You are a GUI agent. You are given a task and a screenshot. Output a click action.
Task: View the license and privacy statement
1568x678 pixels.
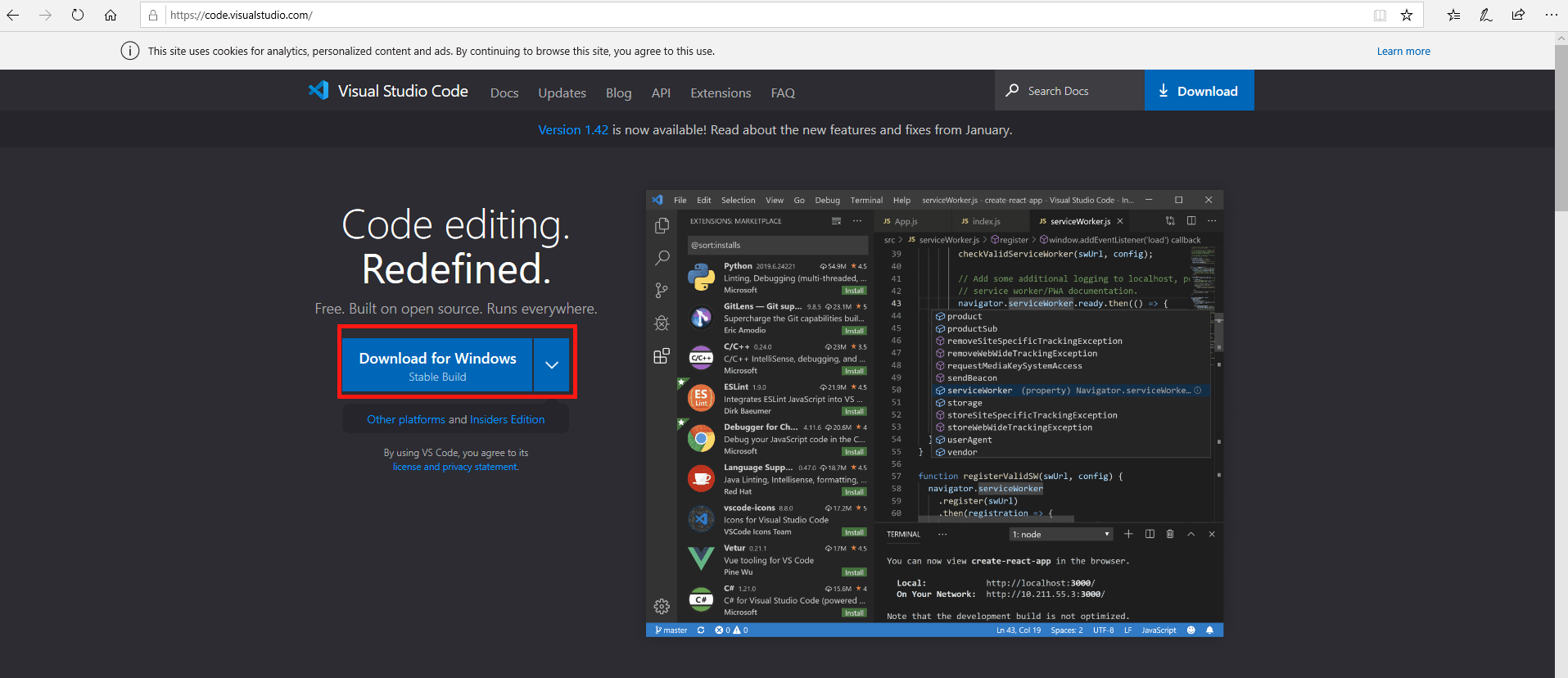tap(455, 467)
